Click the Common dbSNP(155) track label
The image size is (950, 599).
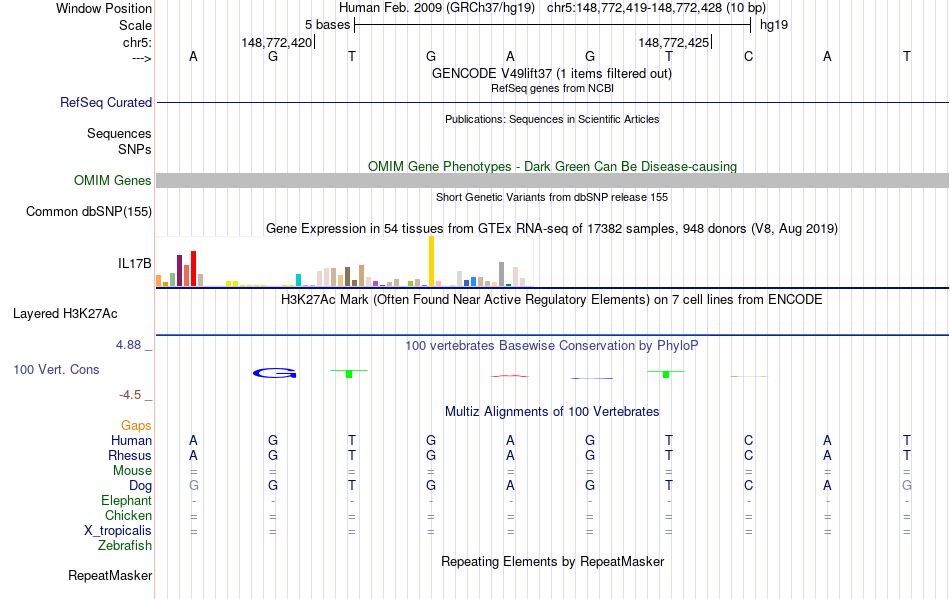click(x=88, y=211)
